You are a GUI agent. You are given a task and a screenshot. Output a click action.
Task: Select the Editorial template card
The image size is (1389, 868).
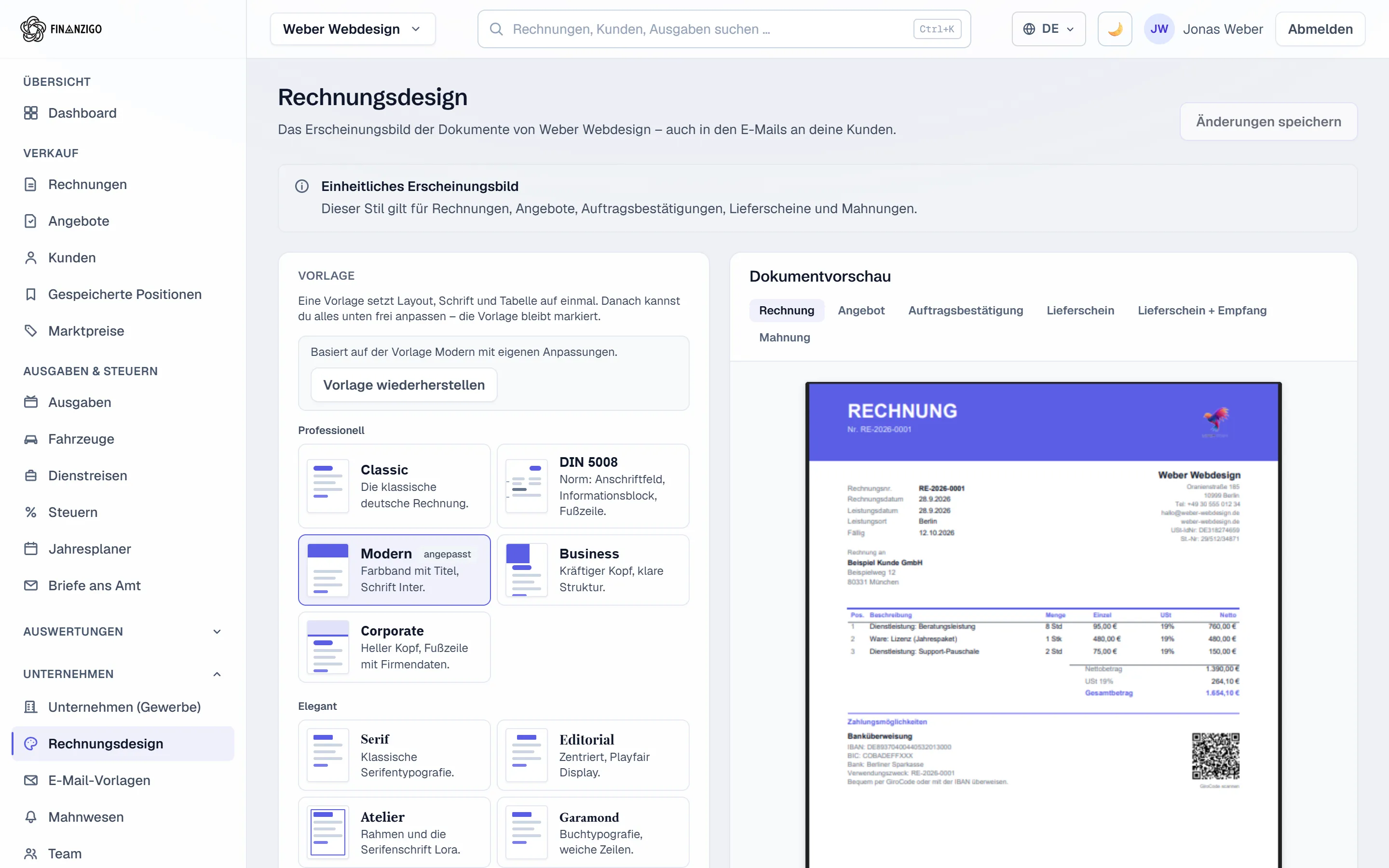click(593, 756)
